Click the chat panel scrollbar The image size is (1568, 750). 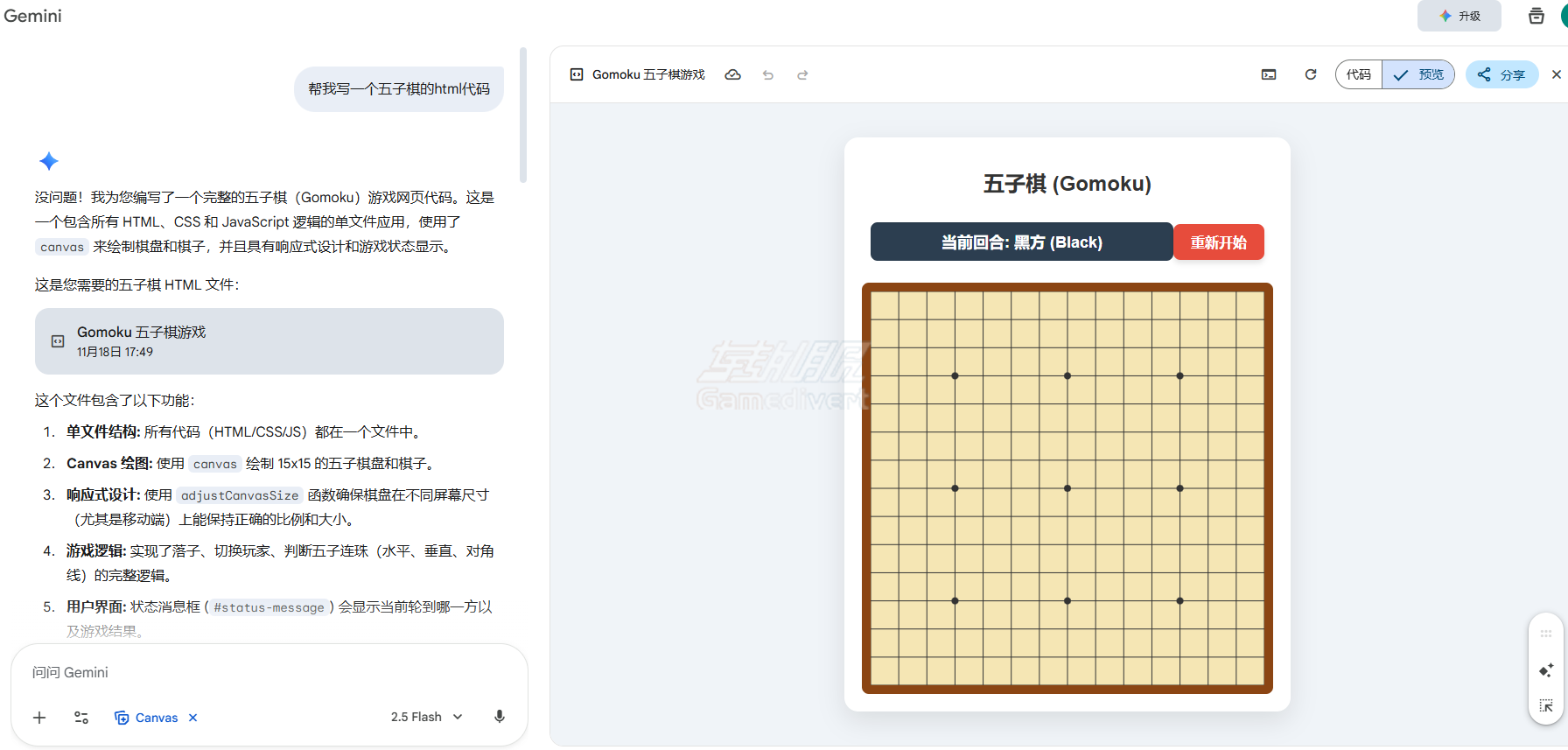(x=523, y=114)
